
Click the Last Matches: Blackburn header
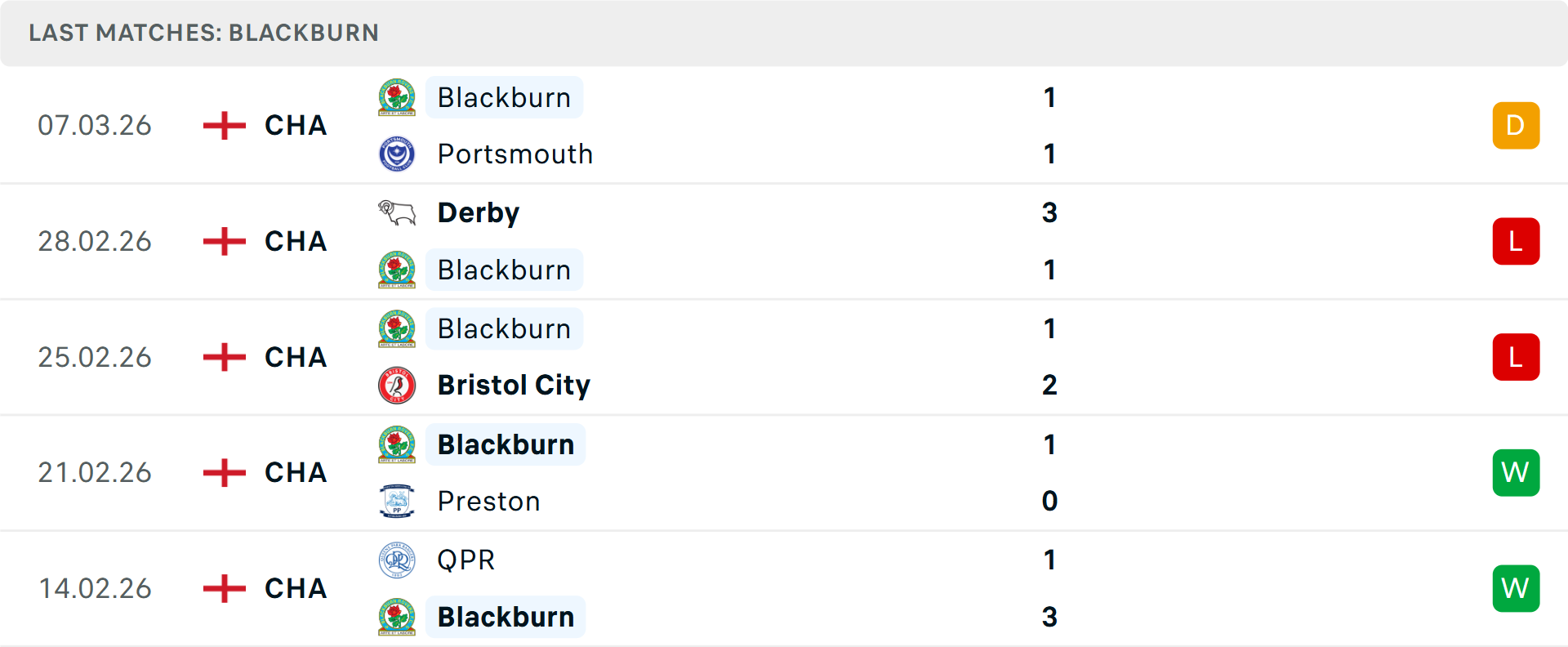pos(204,33)
